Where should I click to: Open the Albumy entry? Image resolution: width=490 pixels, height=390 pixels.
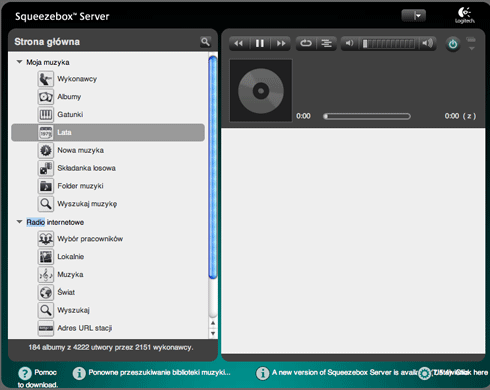(x=69, y=97)
